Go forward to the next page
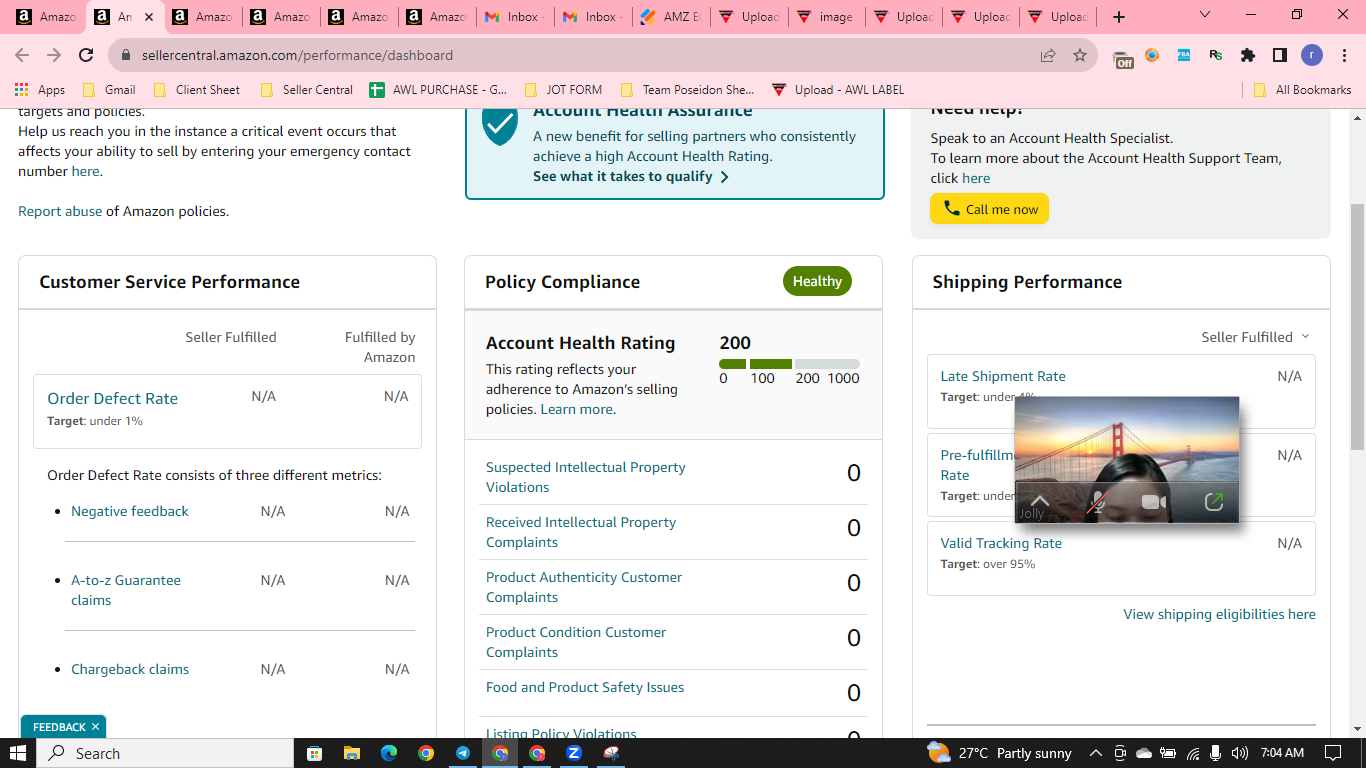 (x=54, y=55)
